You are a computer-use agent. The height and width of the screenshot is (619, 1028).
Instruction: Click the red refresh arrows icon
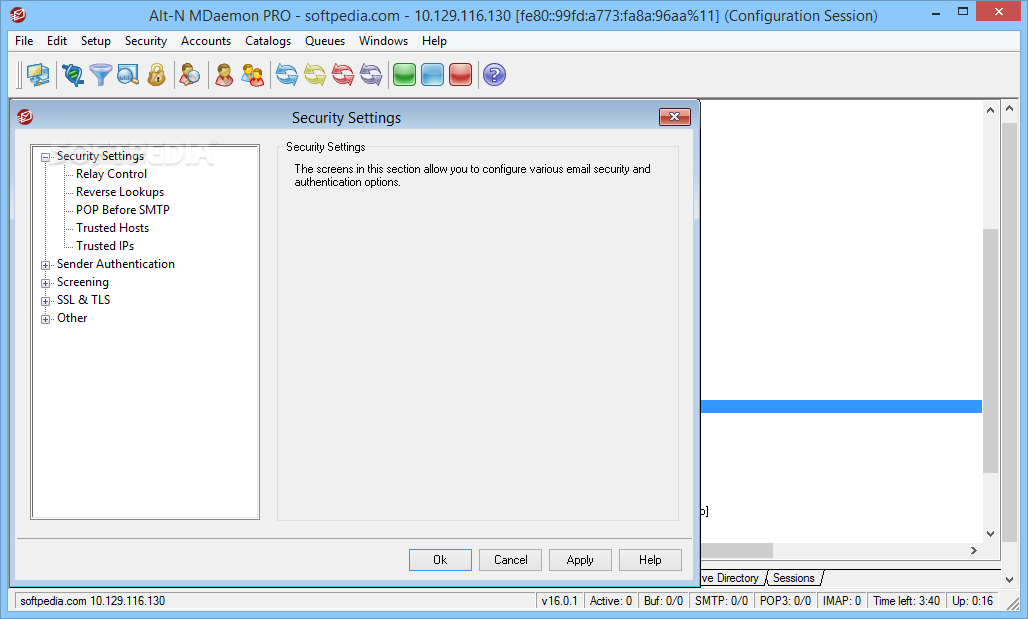point(343,75)
